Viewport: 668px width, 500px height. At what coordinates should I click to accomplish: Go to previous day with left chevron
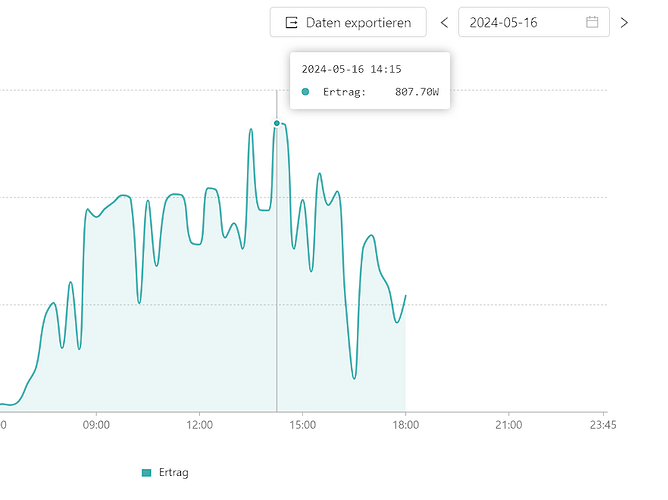444,22
